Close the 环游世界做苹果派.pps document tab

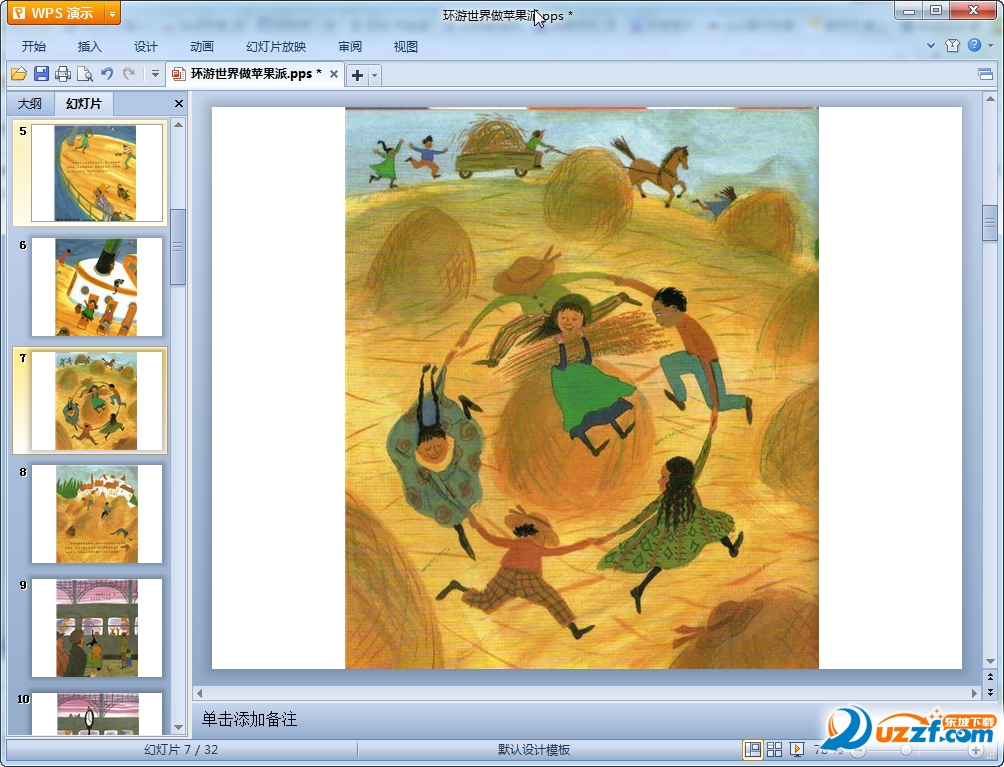[334, 74]
